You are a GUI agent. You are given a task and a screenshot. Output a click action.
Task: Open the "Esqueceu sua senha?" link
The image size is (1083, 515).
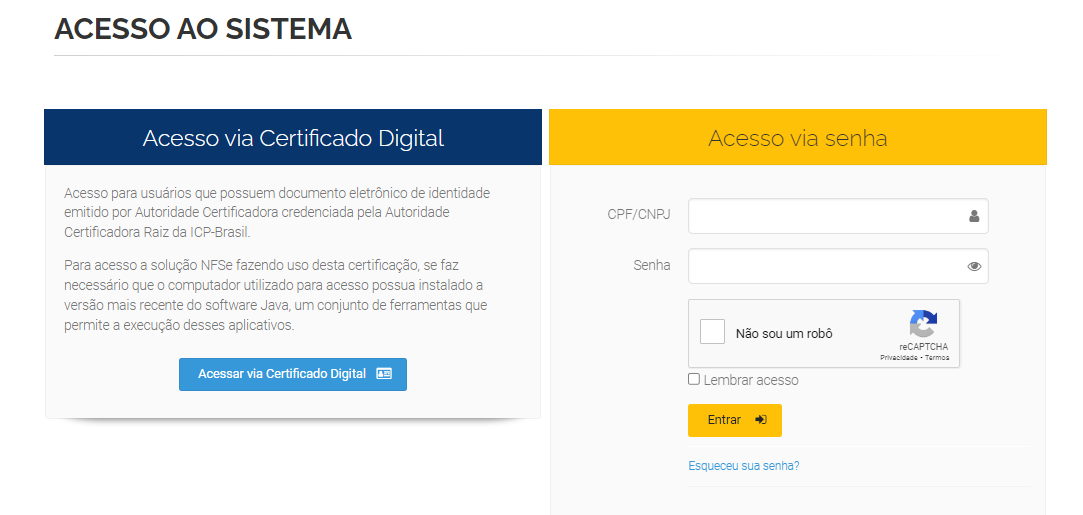(744, 465)
